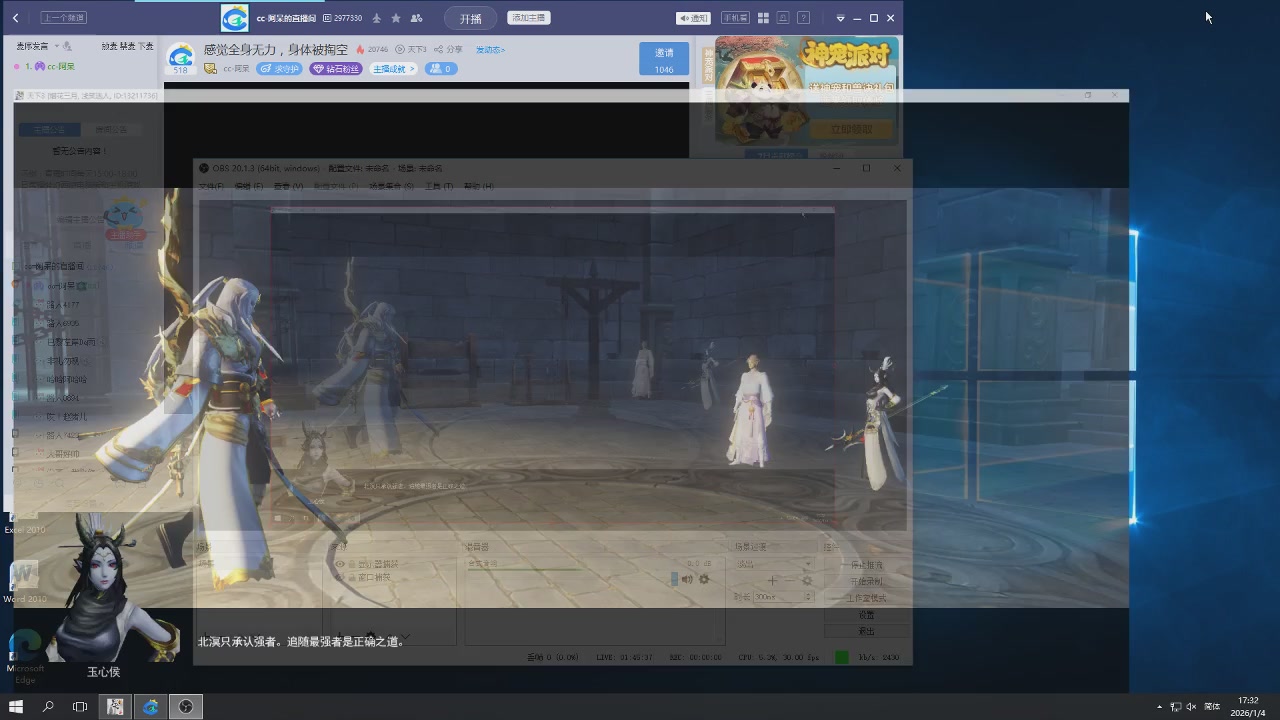Click the microphone icon beside 麦序发言
1280x720 pixels.
coord(67,46)
